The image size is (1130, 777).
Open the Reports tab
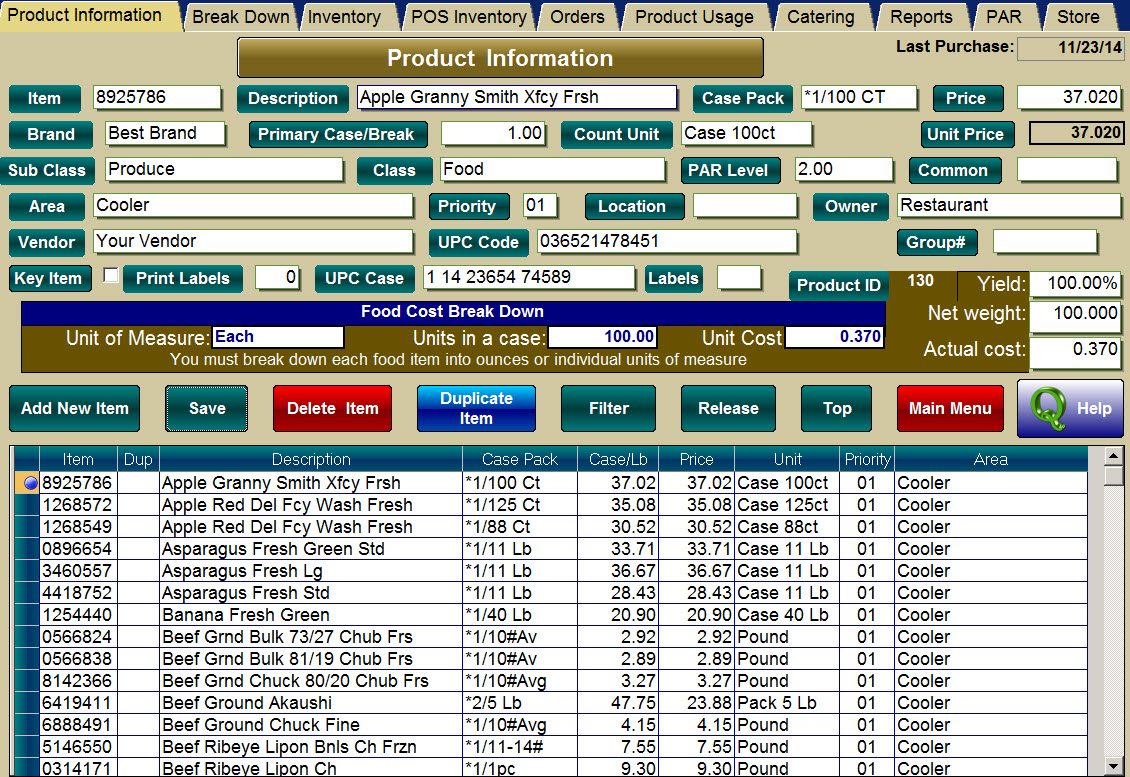921,16
